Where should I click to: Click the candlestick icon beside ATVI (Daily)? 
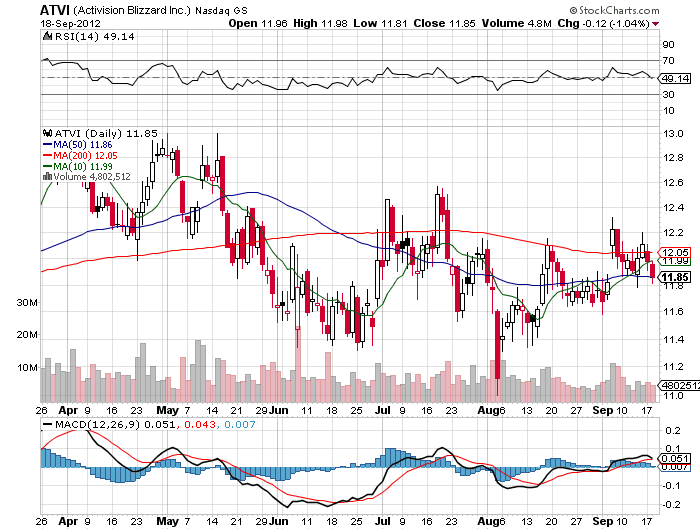[47, 133]
